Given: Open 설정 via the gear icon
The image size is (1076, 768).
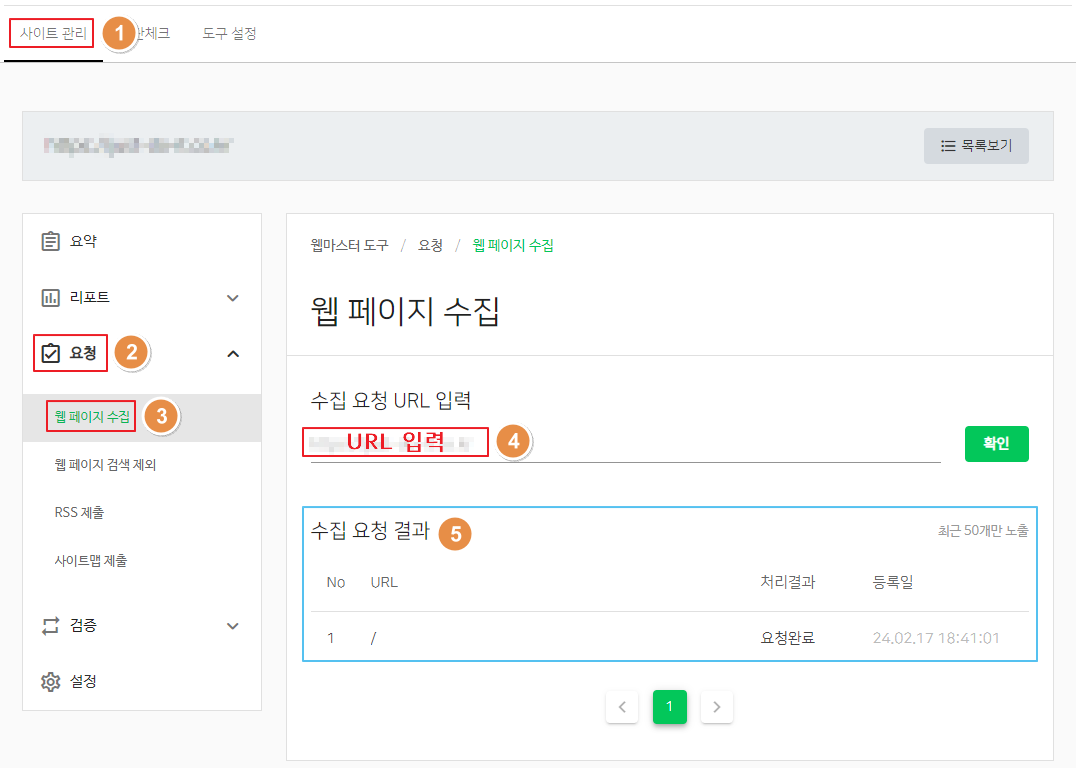Looking at the screenshot, I should (51, 681).
